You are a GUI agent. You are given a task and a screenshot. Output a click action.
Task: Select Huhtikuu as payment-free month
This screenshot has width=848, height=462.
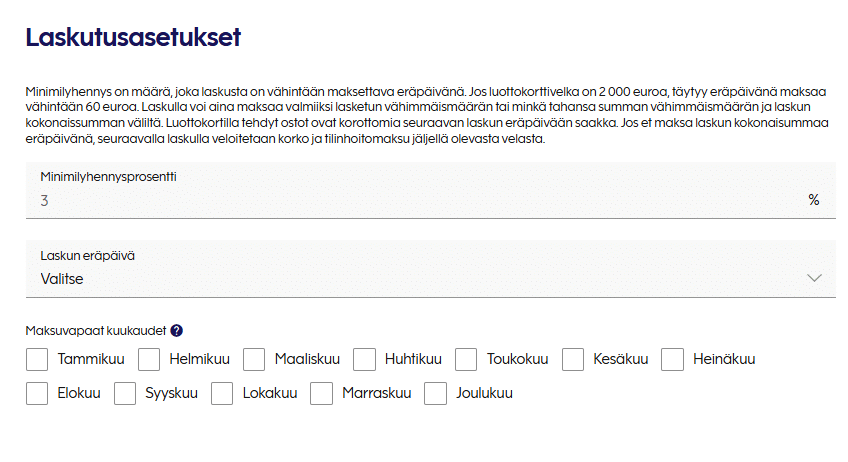click(365, 359)
